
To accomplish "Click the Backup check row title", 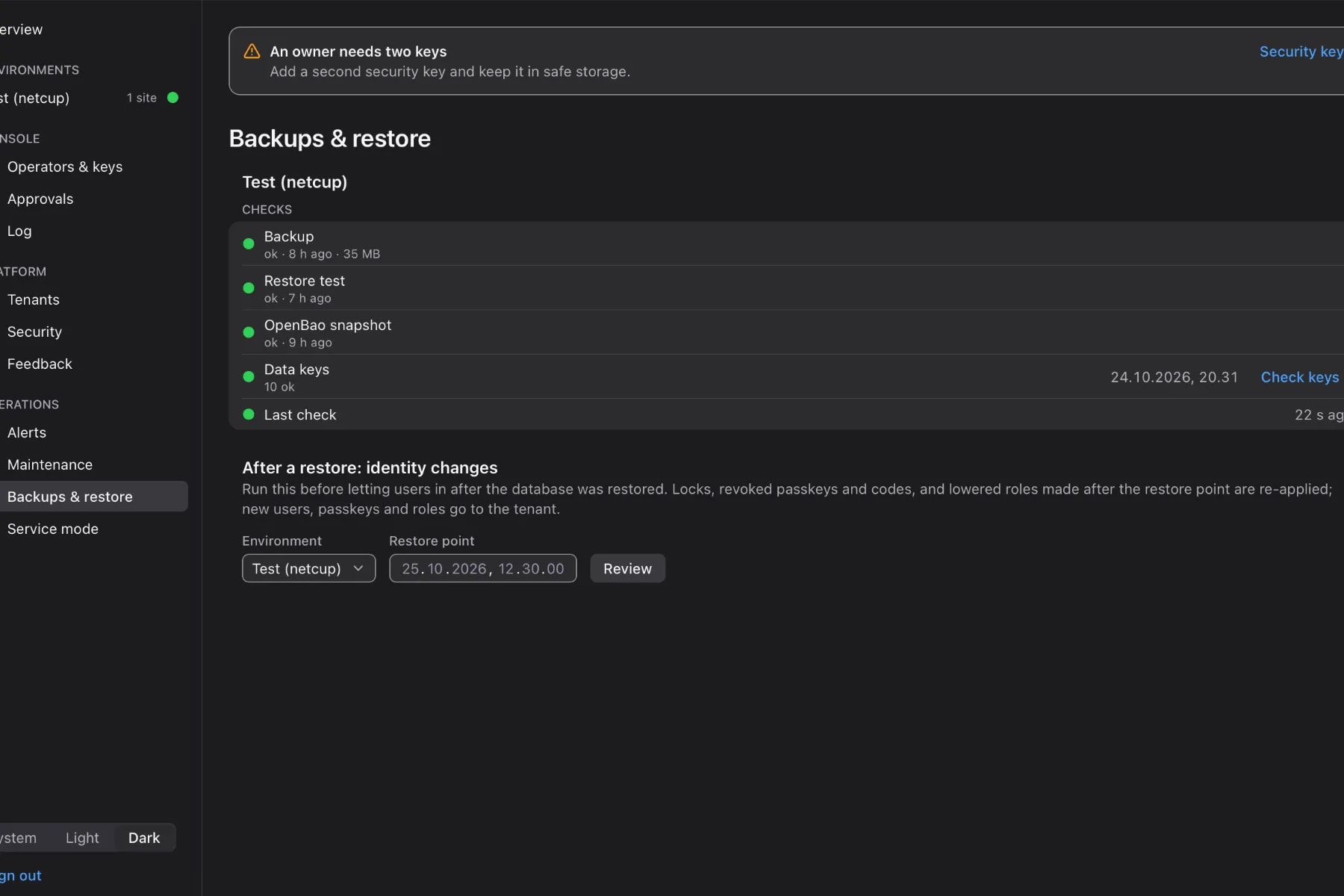I will point(289,237).
